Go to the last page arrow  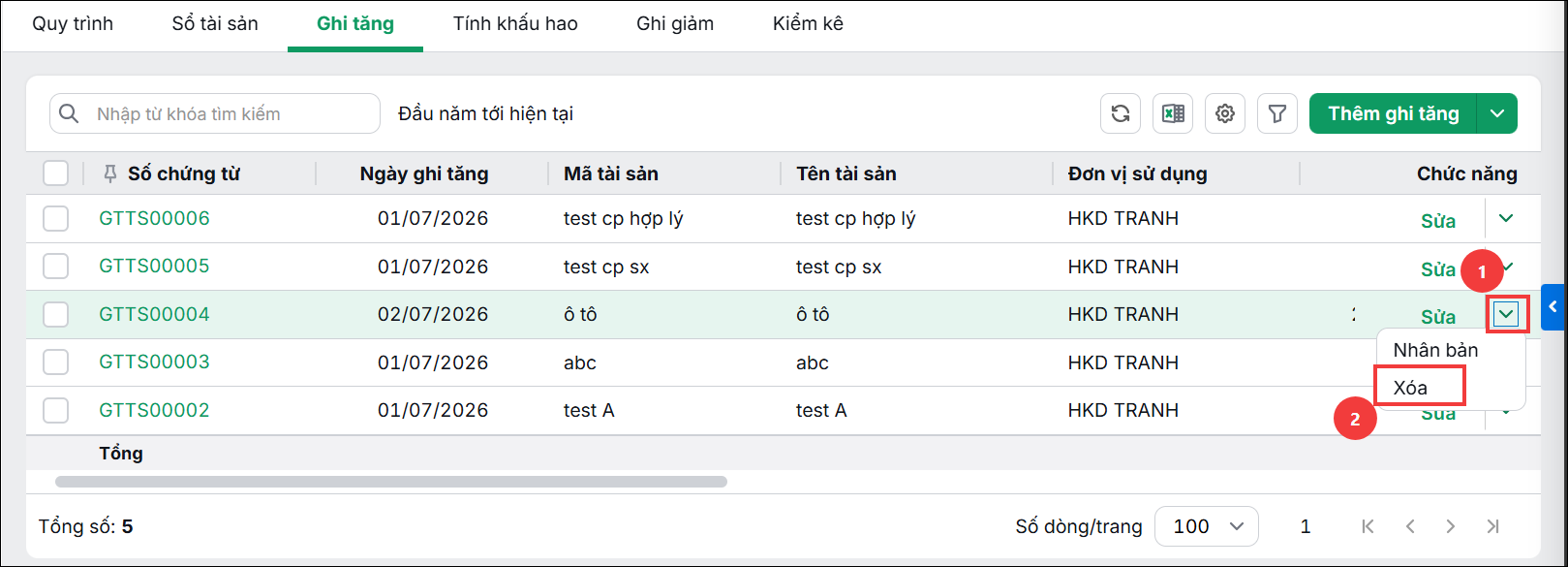[1493, 526]
